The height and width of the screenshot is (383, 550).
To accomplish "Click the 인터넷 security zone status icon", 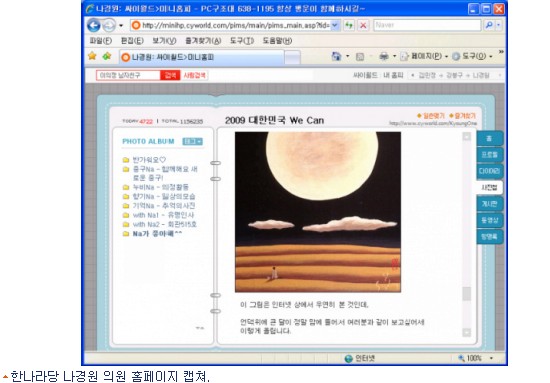I will pos(348,358).
